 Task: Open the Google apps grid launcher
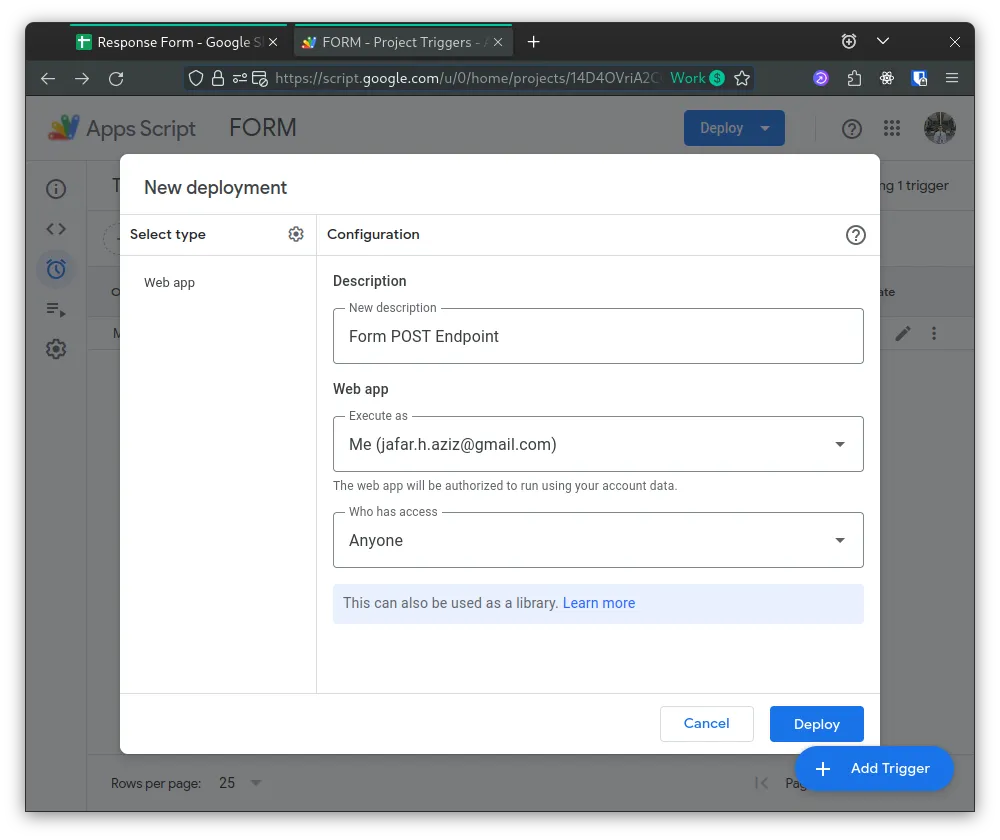(891, 128)
